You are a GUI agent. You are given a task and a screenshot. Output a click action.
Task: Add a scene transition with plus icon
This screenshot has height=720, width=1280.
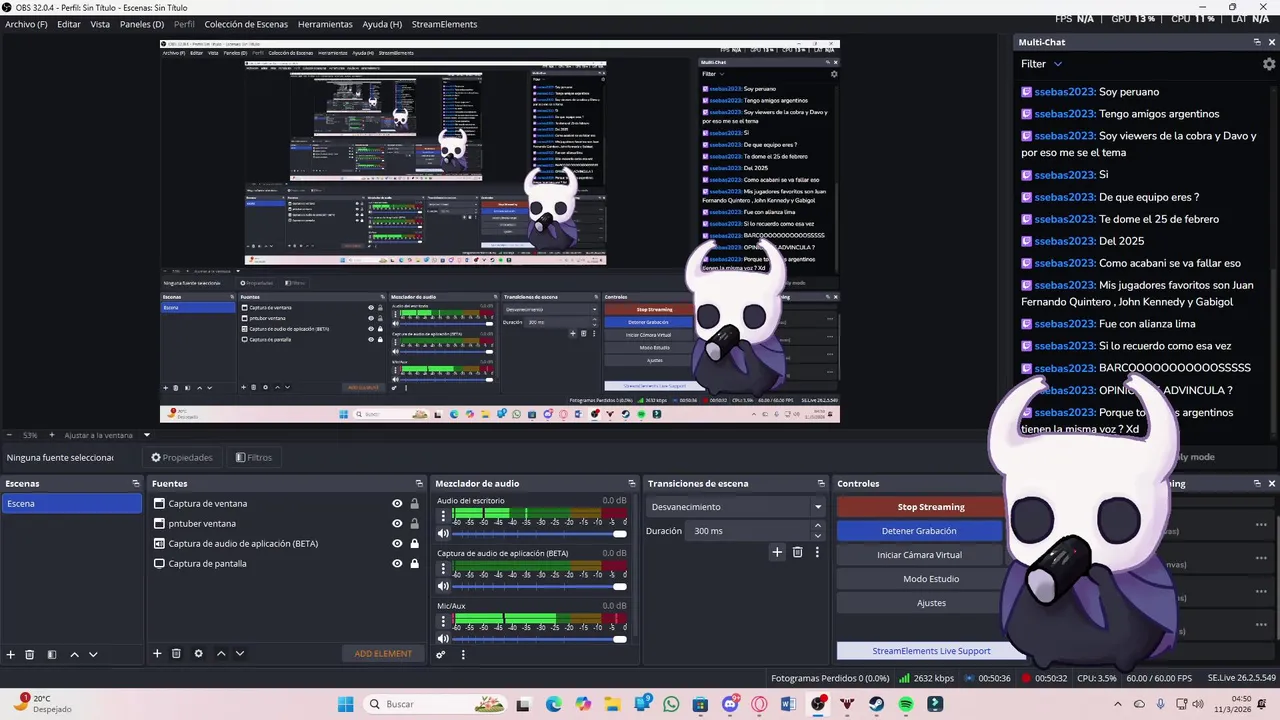click(777, 552)
